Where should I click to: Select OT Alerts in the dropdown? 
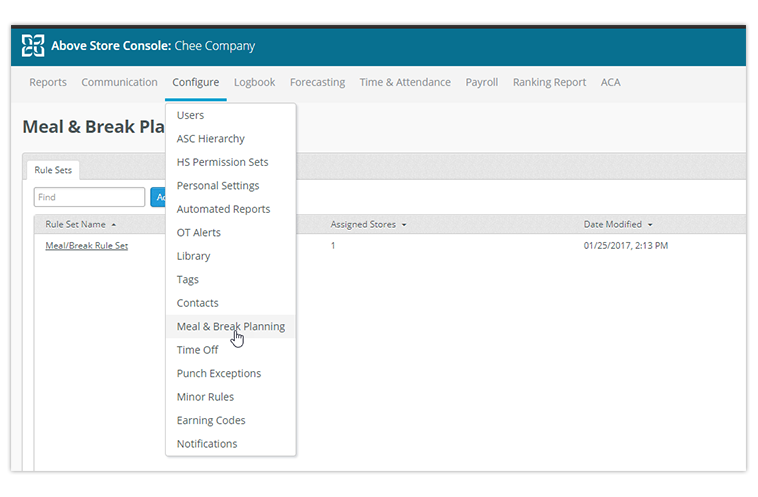[x=198, y=232]
